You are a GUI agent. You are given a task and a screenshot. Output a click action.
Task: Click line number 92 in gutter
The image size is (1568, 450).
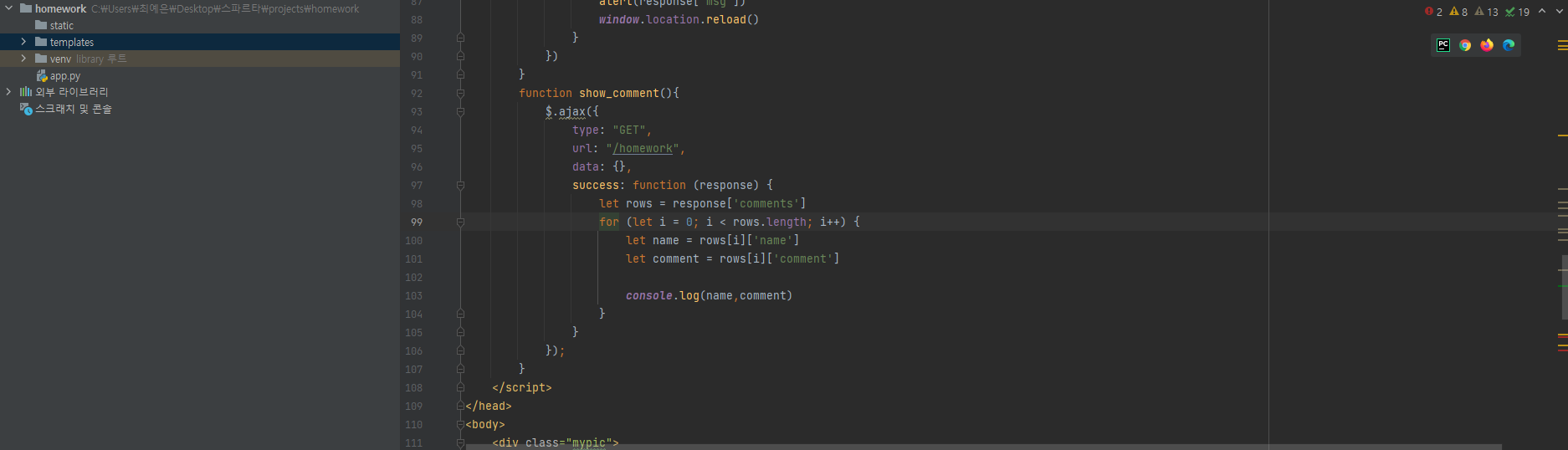click(417, 94)
